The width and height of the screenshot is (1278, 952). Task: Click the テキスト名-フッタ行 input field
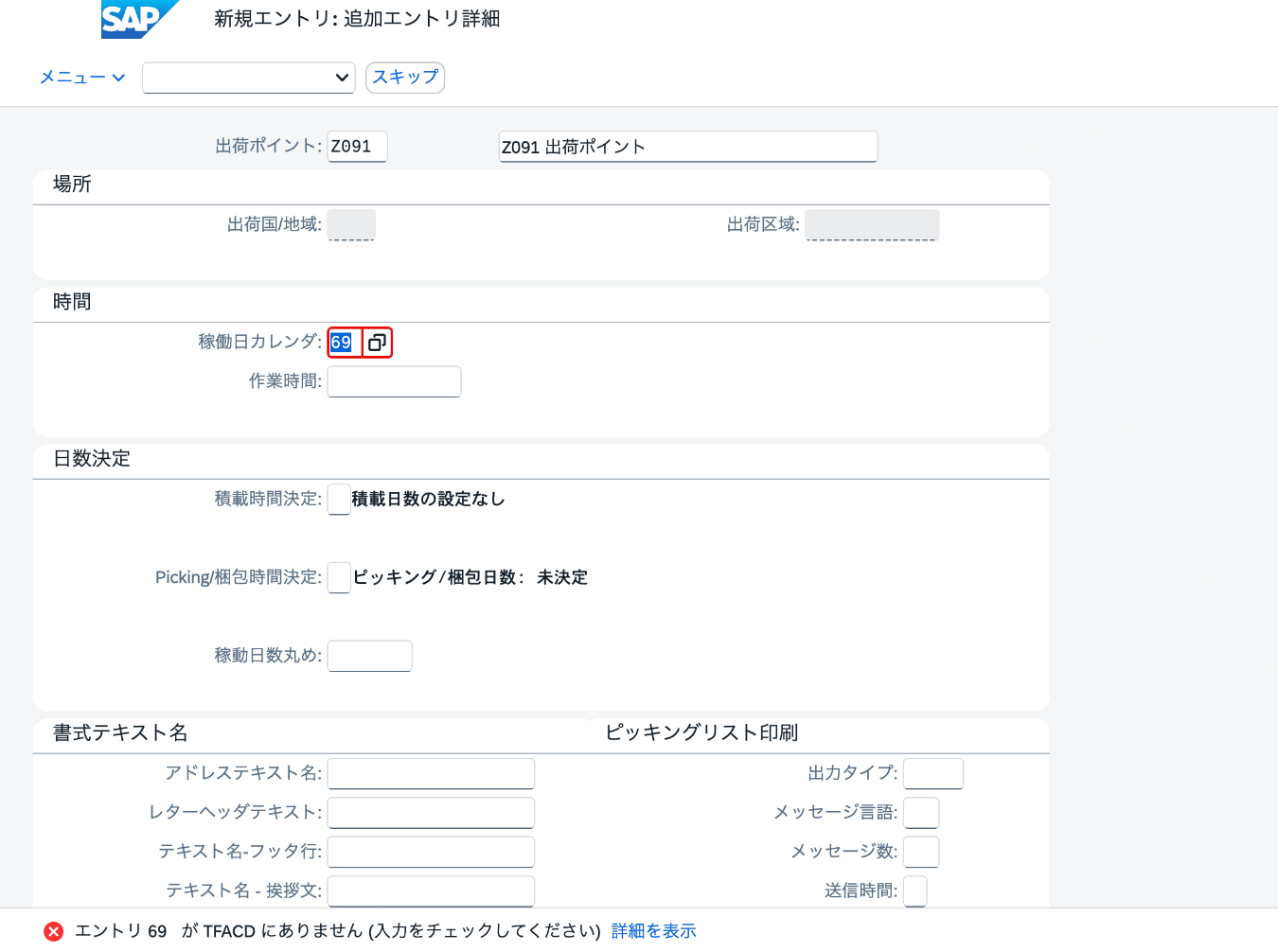(432, 852)
